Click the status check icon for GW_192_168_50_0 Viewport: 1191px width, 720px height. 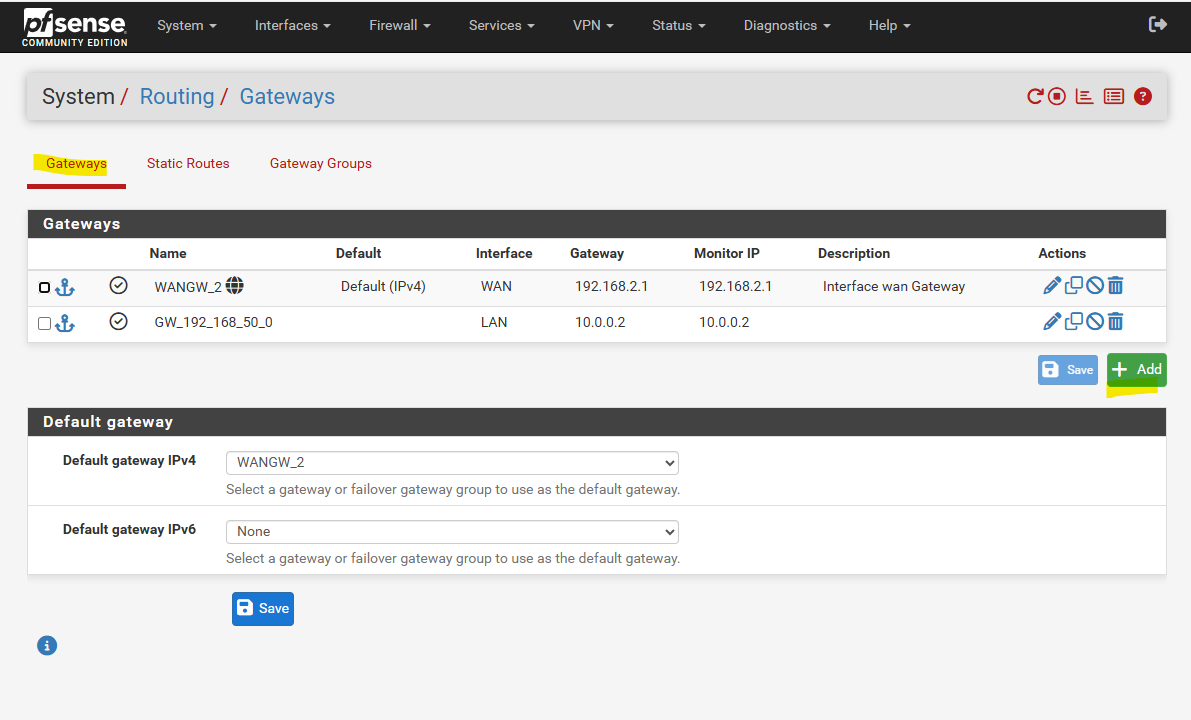pos(118,321)
